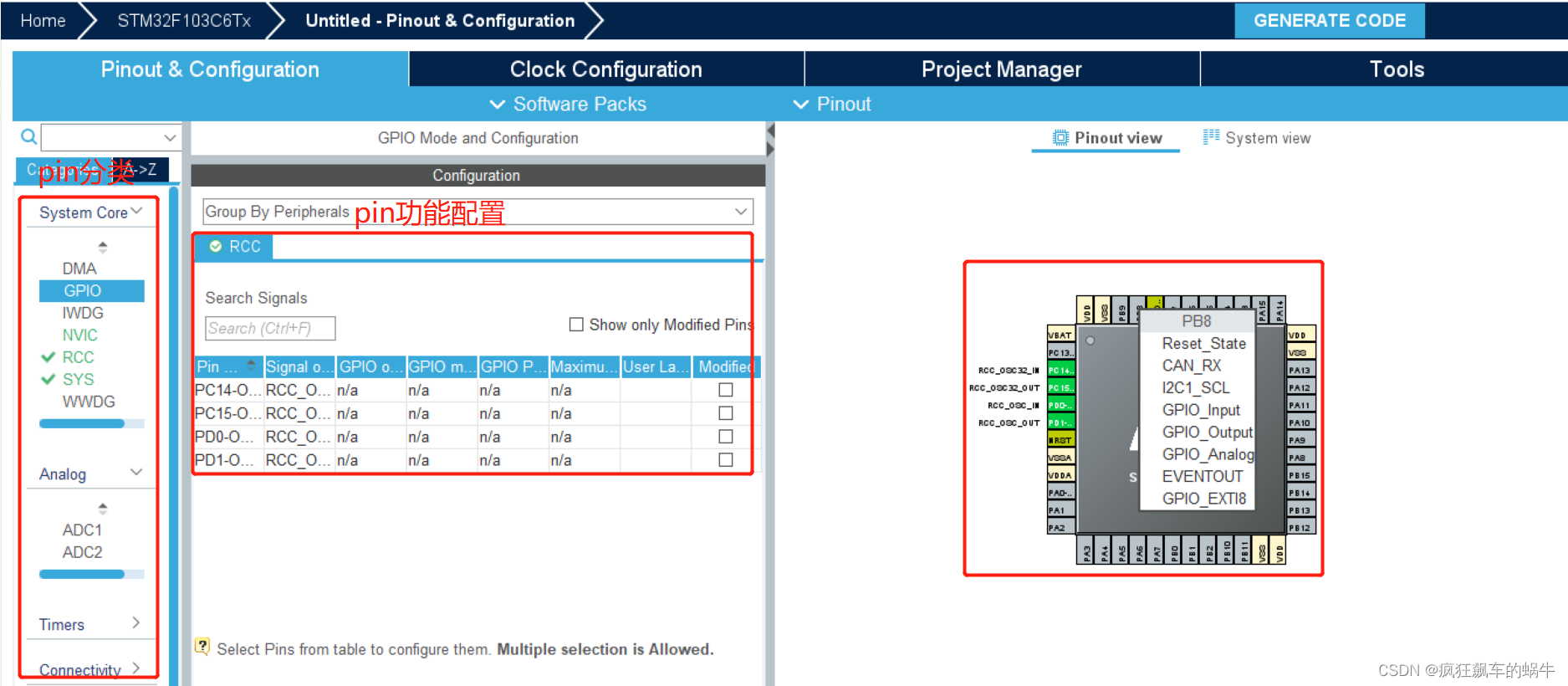Click the PA3 pin on chip bottom
1568x686 pixels.
(x=1086, y=550)
